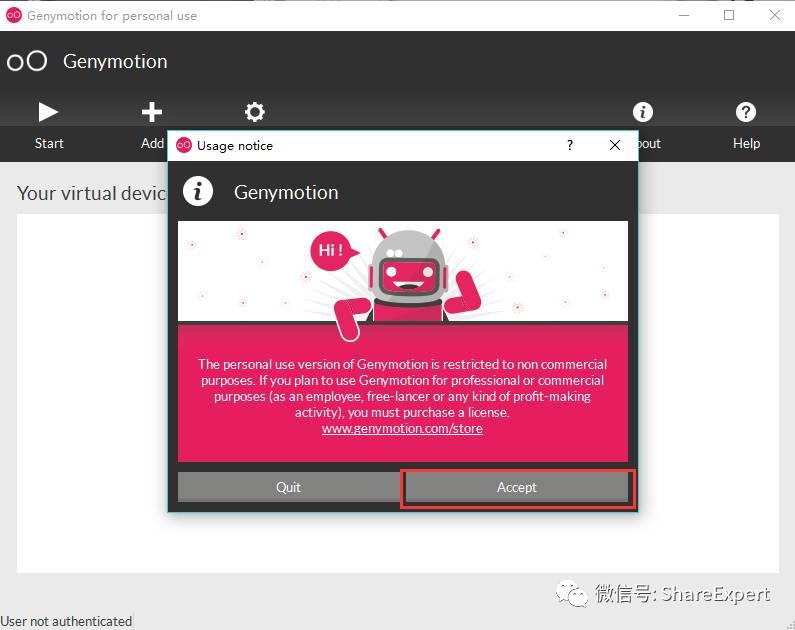Click the dialog's question mark help button
This screenshot has width=795, height=630.
click(570, 145)
